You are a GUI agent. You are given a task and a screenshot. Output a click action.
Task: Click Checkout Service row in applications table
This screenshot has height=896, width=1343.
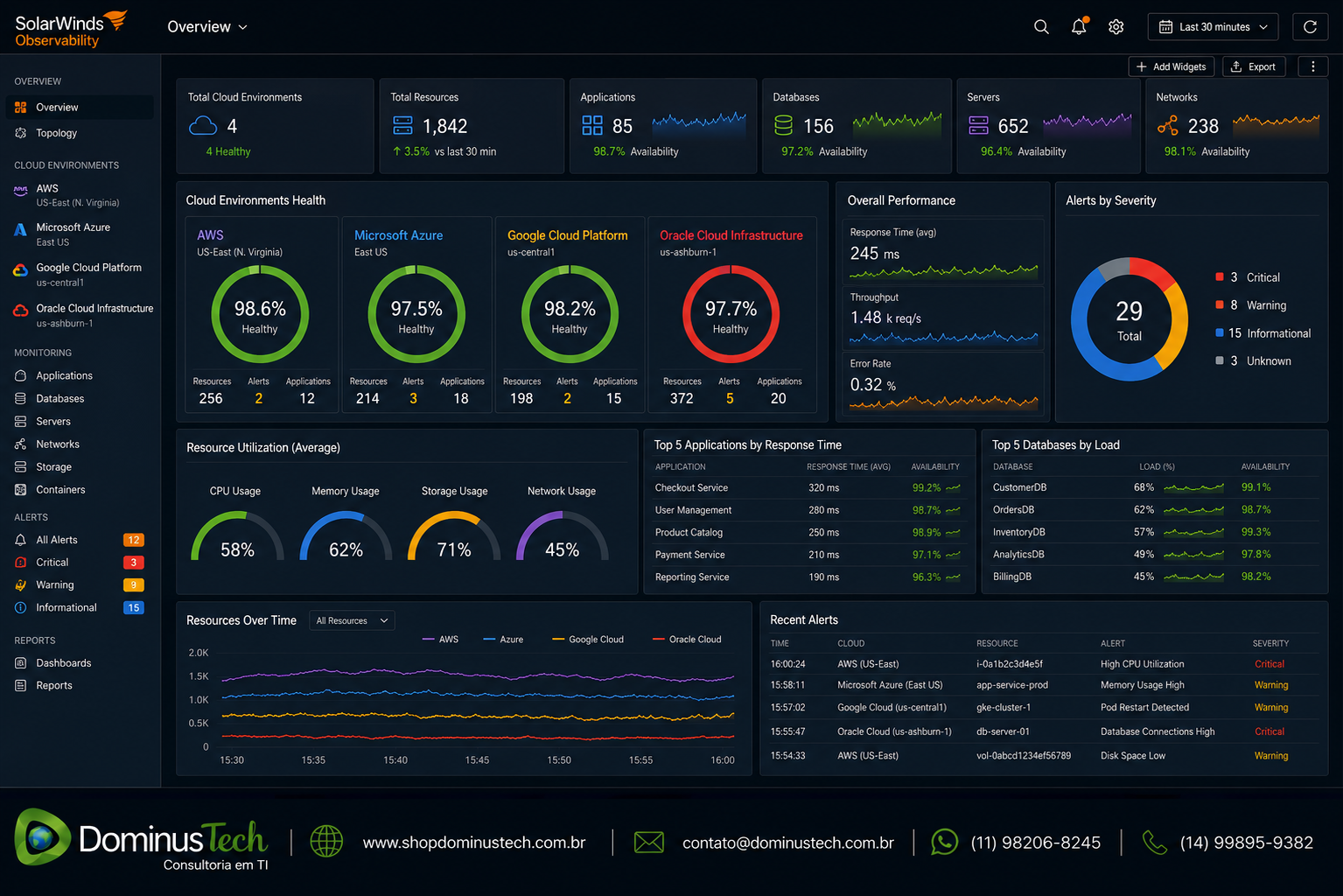tap(808, 488)
